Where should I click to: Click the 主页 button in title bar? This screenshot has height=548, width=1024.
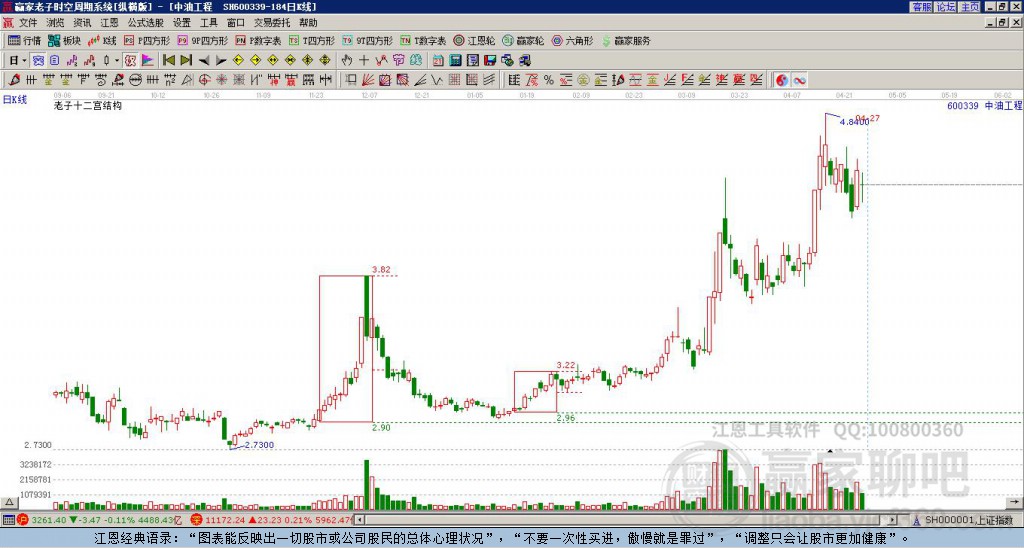coord(969,7)
